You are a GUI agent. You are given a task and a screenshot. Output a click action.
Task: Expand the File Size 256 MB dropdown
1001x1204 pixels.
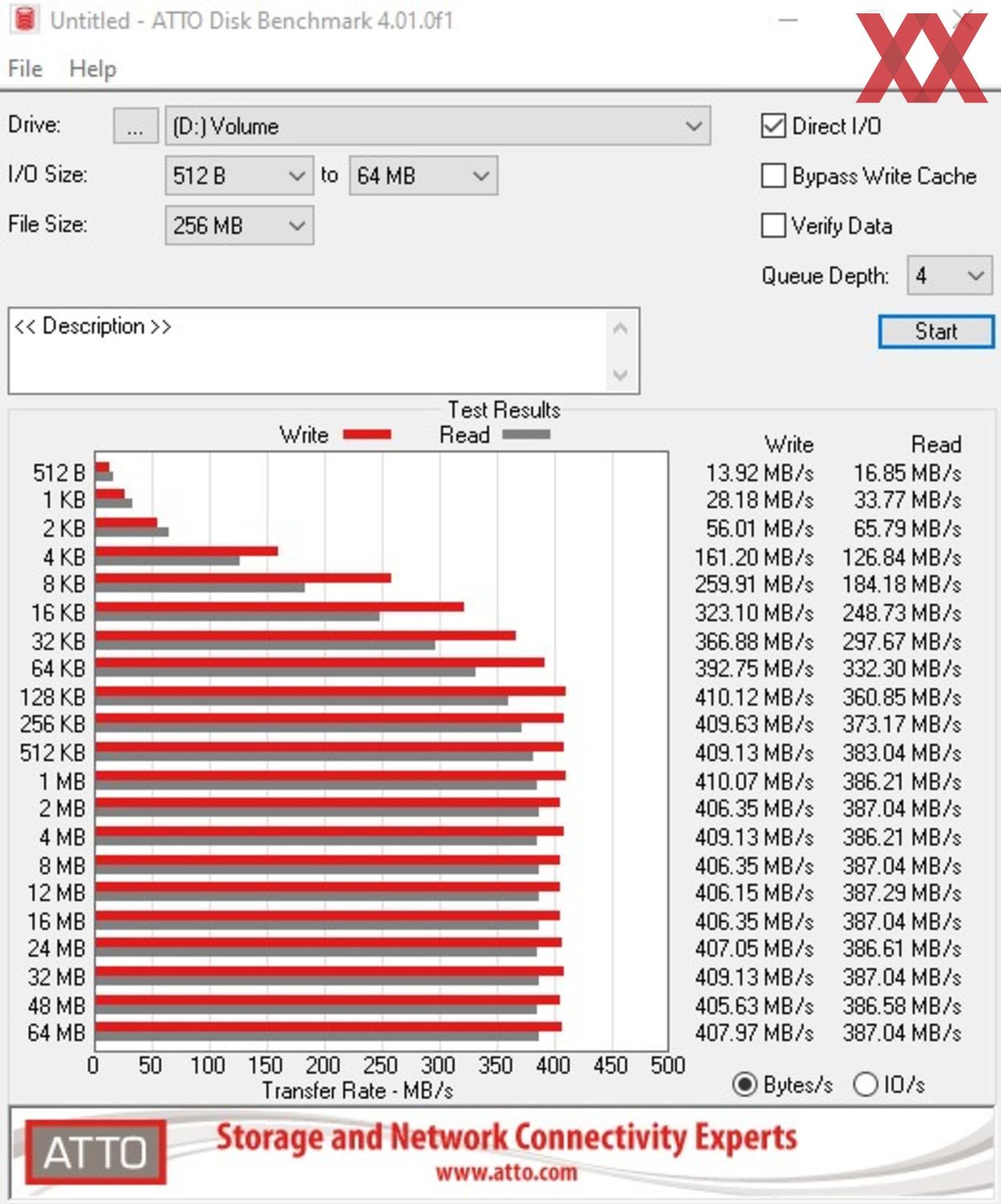tap(239, 225)
